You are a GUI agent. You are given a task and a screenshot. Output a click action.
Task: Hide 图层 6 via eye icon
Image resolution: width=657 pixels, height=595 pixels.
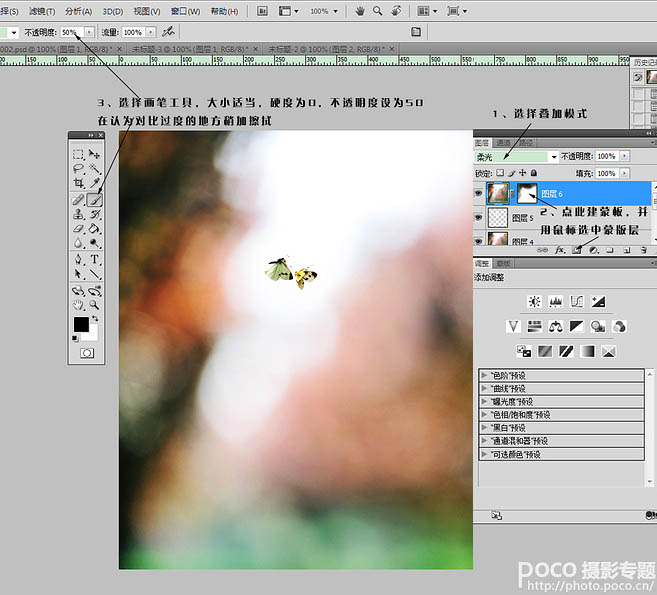click(478, 193)
